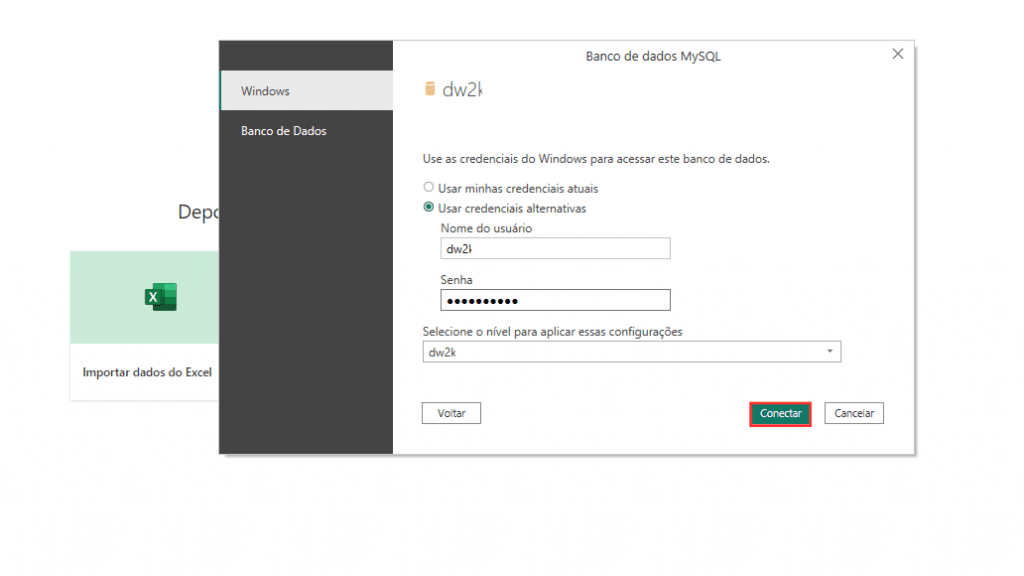Screen dimensions: 1024x576
Task: Choose 'Usar credenciais alternativas' radio option
Action: point(429,208)
